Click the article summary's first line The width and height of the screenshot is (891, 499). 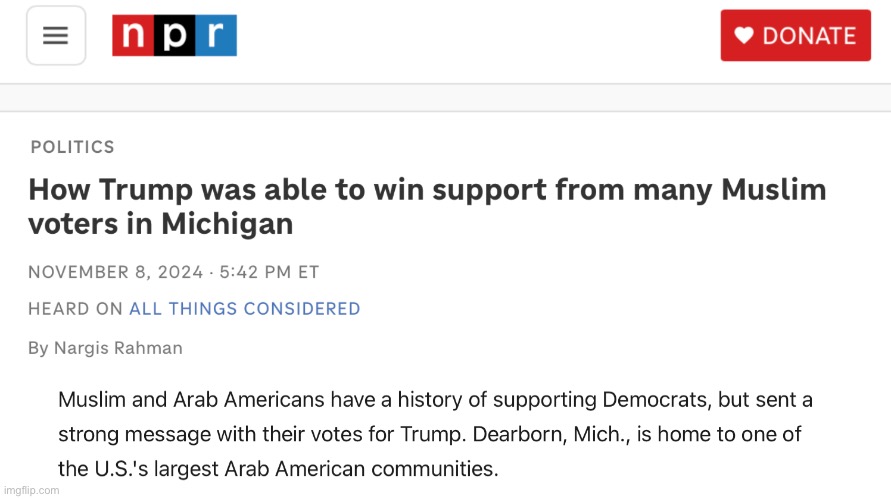click(435, 400)
